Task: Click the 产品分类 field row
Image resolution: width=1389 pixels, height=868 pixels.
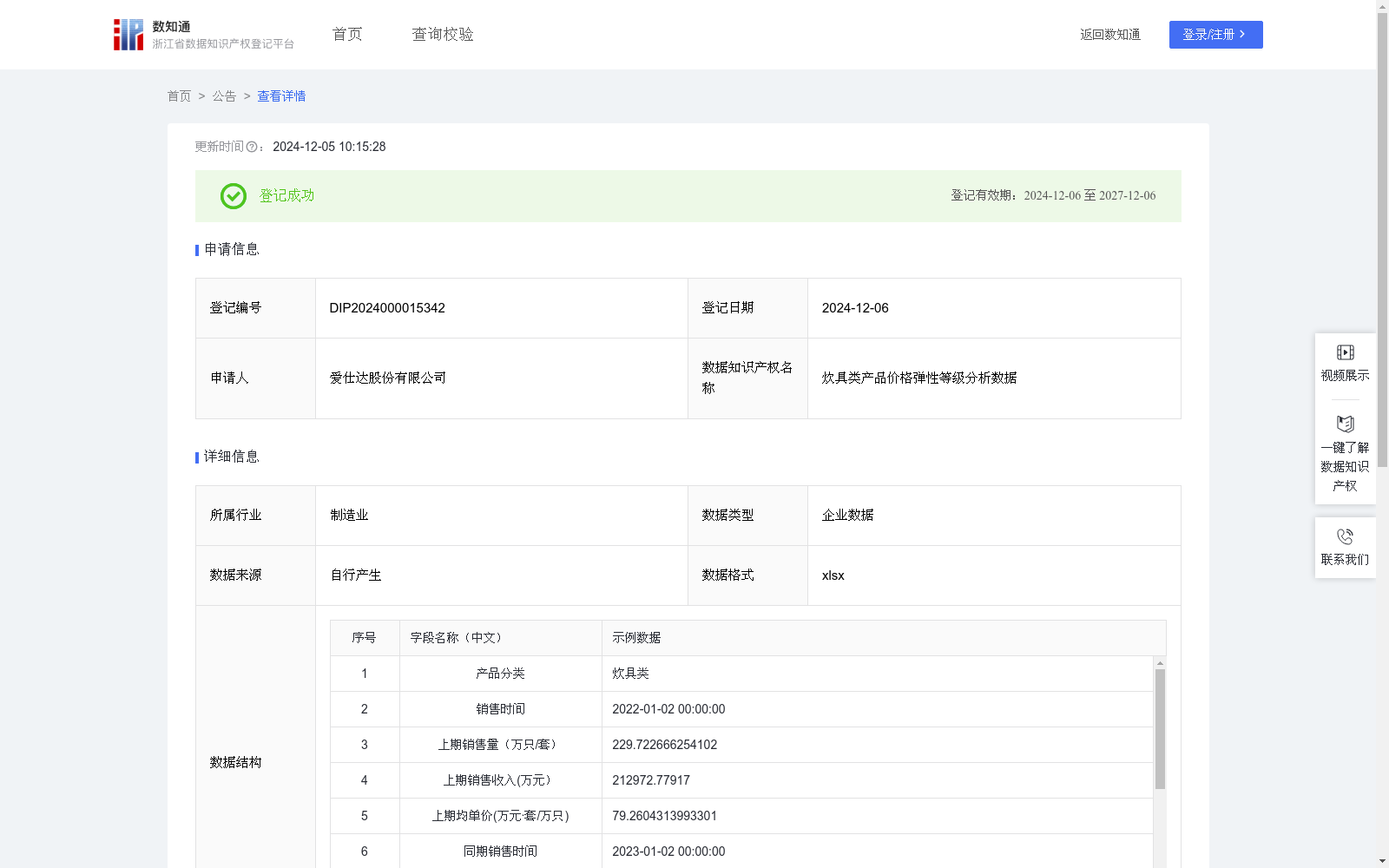Action: 741,674
